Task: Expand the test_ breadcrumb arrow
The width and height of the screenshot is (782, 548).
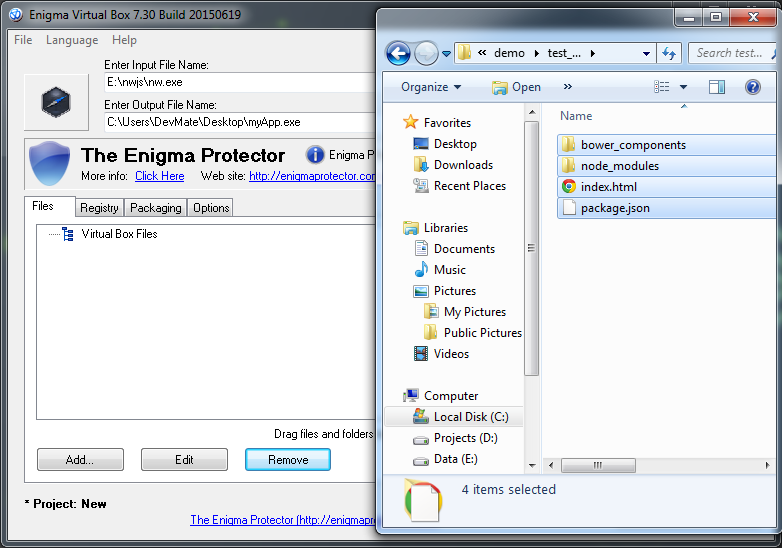Action: 592,53
